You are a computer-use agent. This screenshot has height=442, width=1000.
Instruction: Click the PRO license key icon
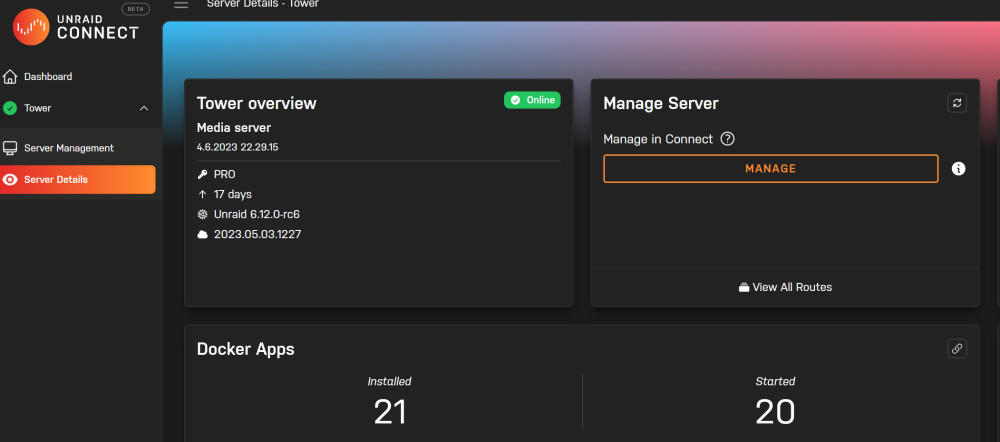coord(203,174)
